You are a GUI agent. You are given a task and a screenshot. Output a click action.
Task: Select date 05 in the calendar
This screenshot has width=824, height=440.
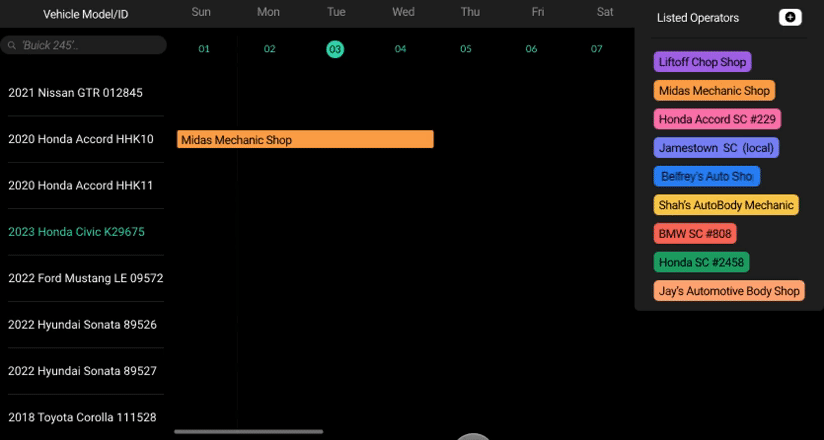tap(466, 49)
